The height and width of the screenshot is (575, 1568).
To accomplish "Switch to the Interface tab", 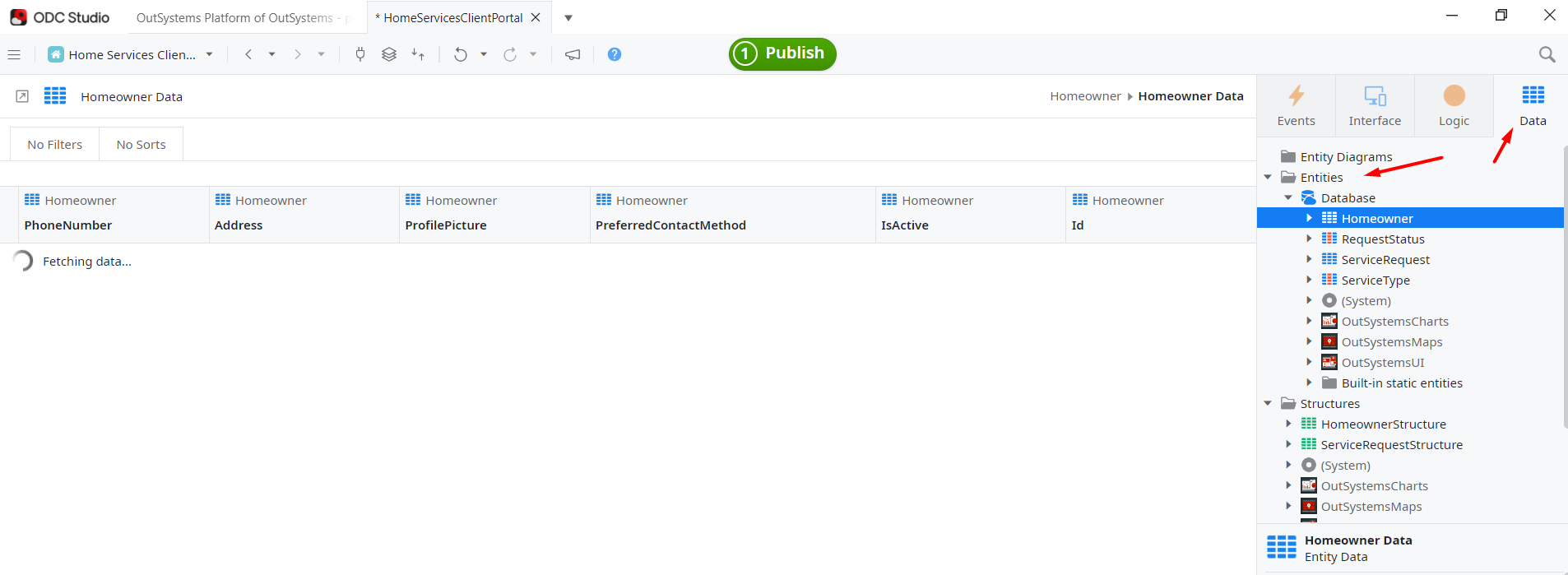I will 1375,105.
